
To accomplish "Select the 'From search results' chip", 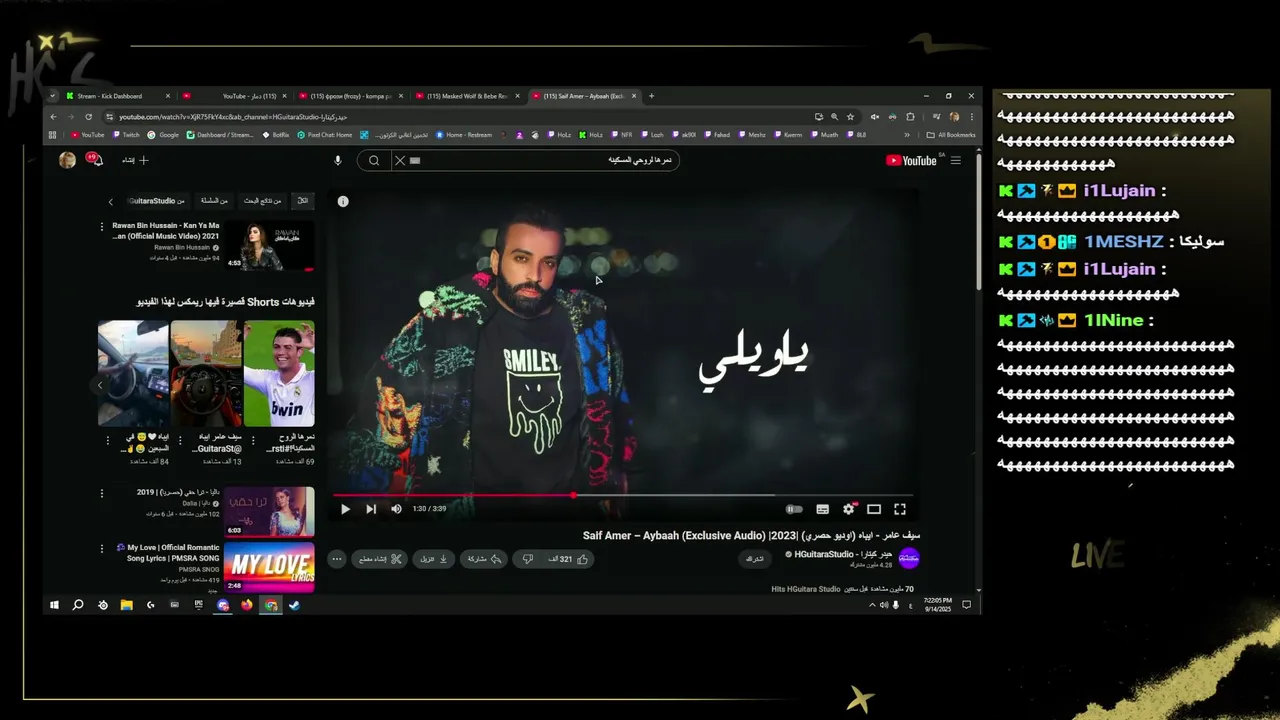I will point(263,200).
